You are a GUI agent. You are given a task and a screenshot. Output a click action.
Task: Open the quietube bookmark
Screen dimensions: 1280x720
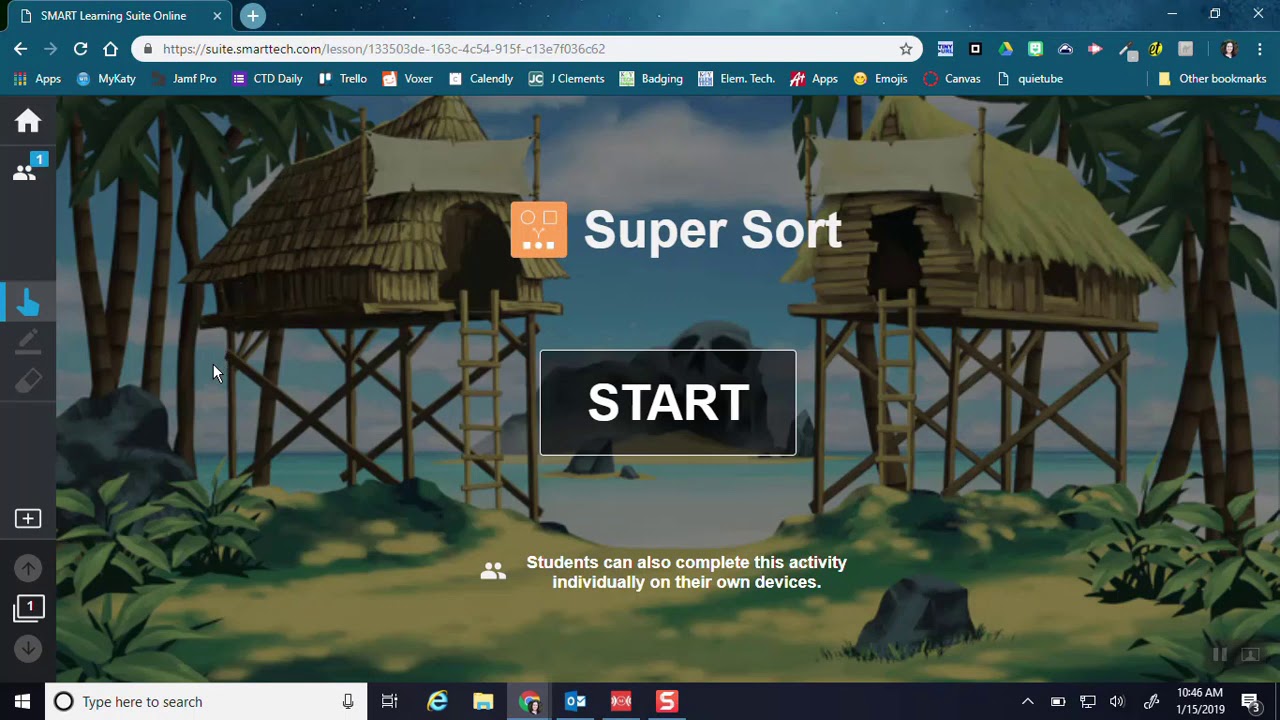click(1030, 79)
